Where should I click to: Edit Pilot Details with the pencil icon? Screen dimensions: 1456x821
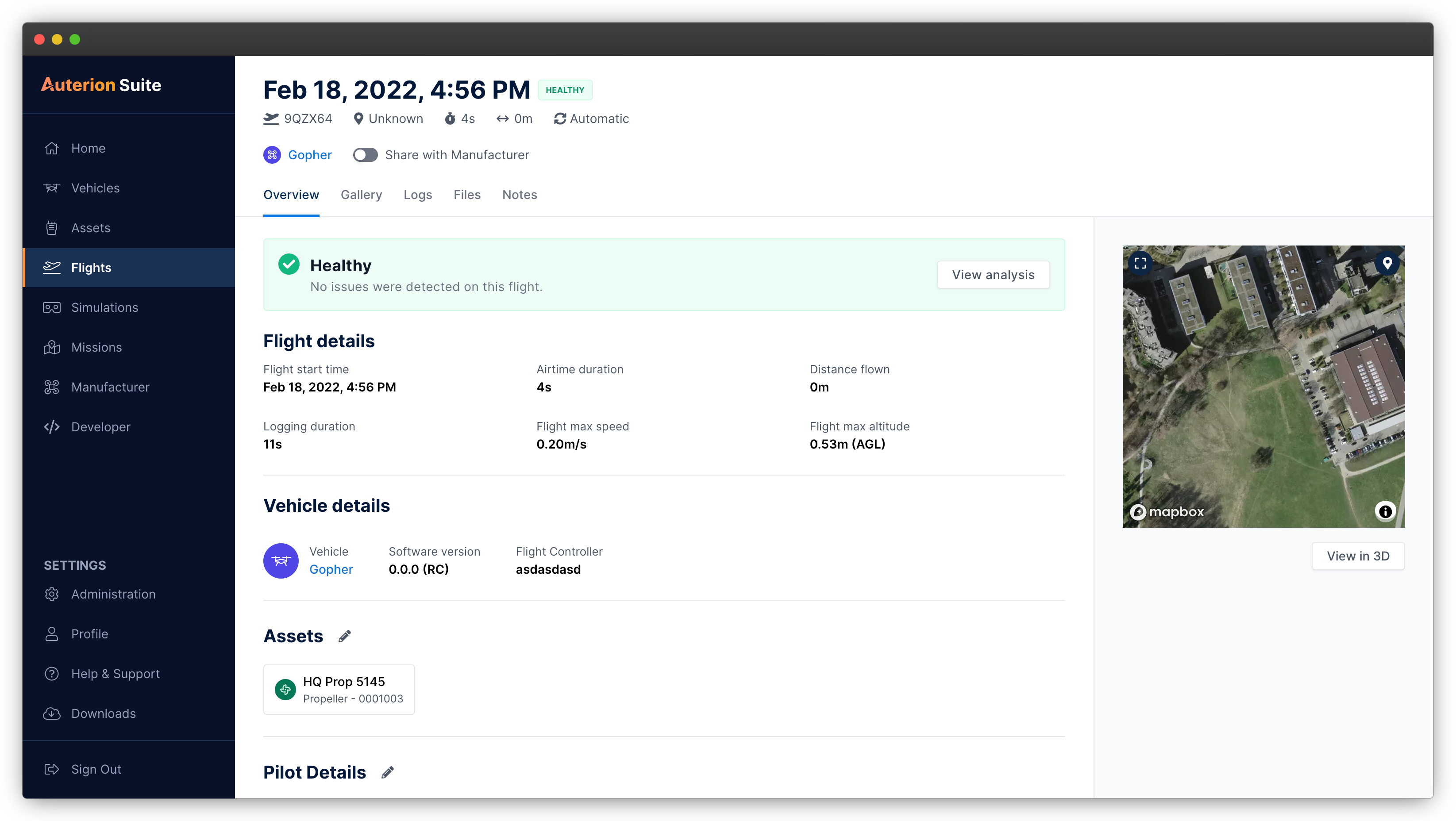point(387,772)
